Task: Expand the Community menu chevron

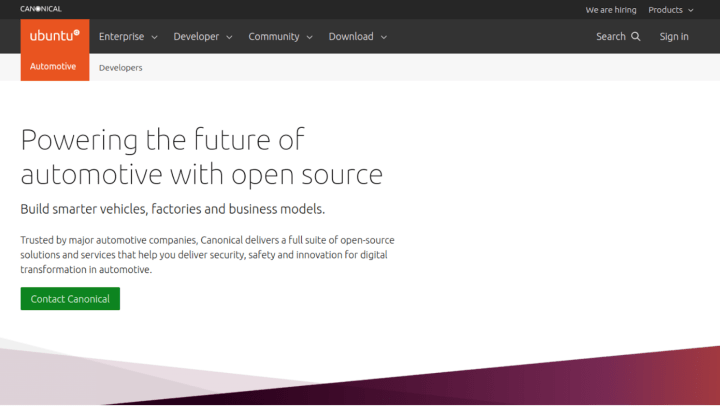Action: tap(309, 37)
